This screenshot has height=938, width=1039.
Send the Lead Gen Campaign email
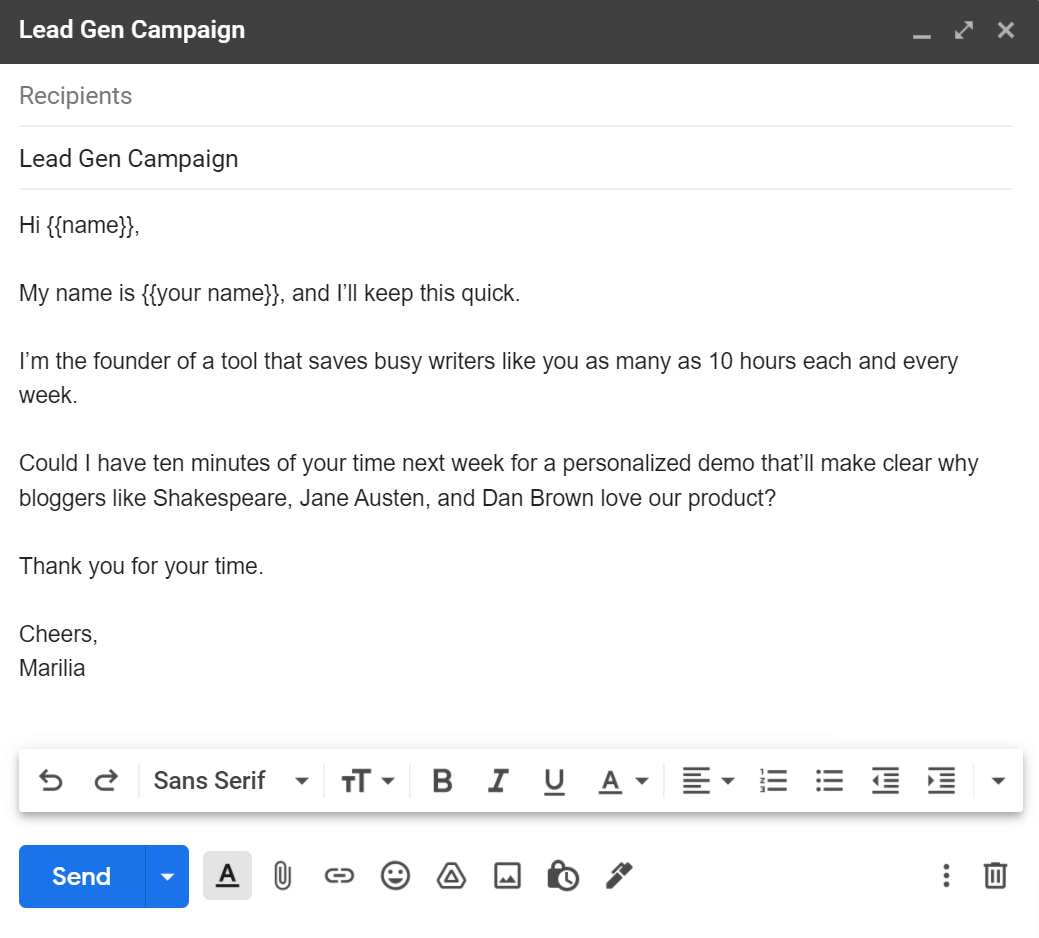pyautogui.click(x=80, y=876)
